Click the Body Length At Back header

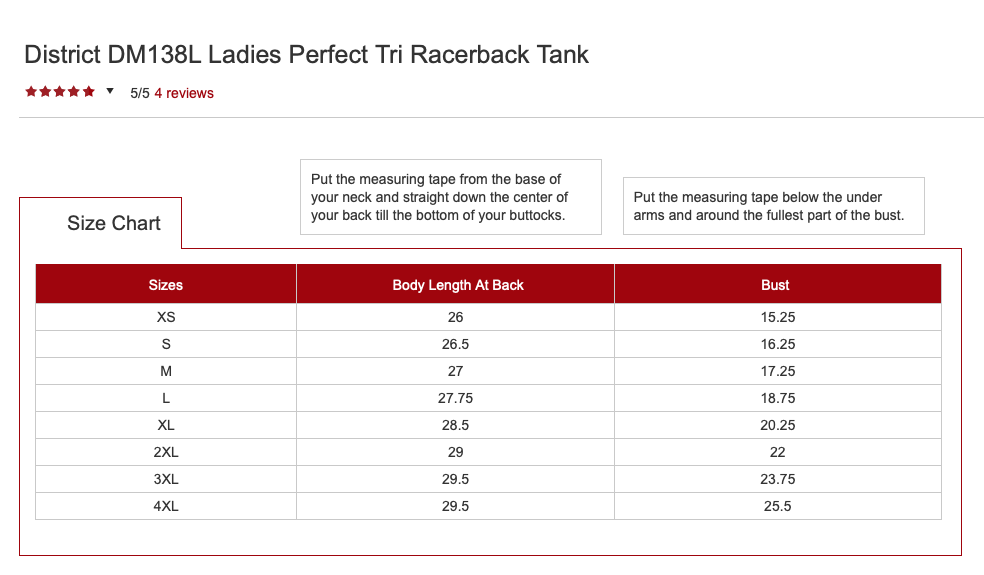coord(458,285)
